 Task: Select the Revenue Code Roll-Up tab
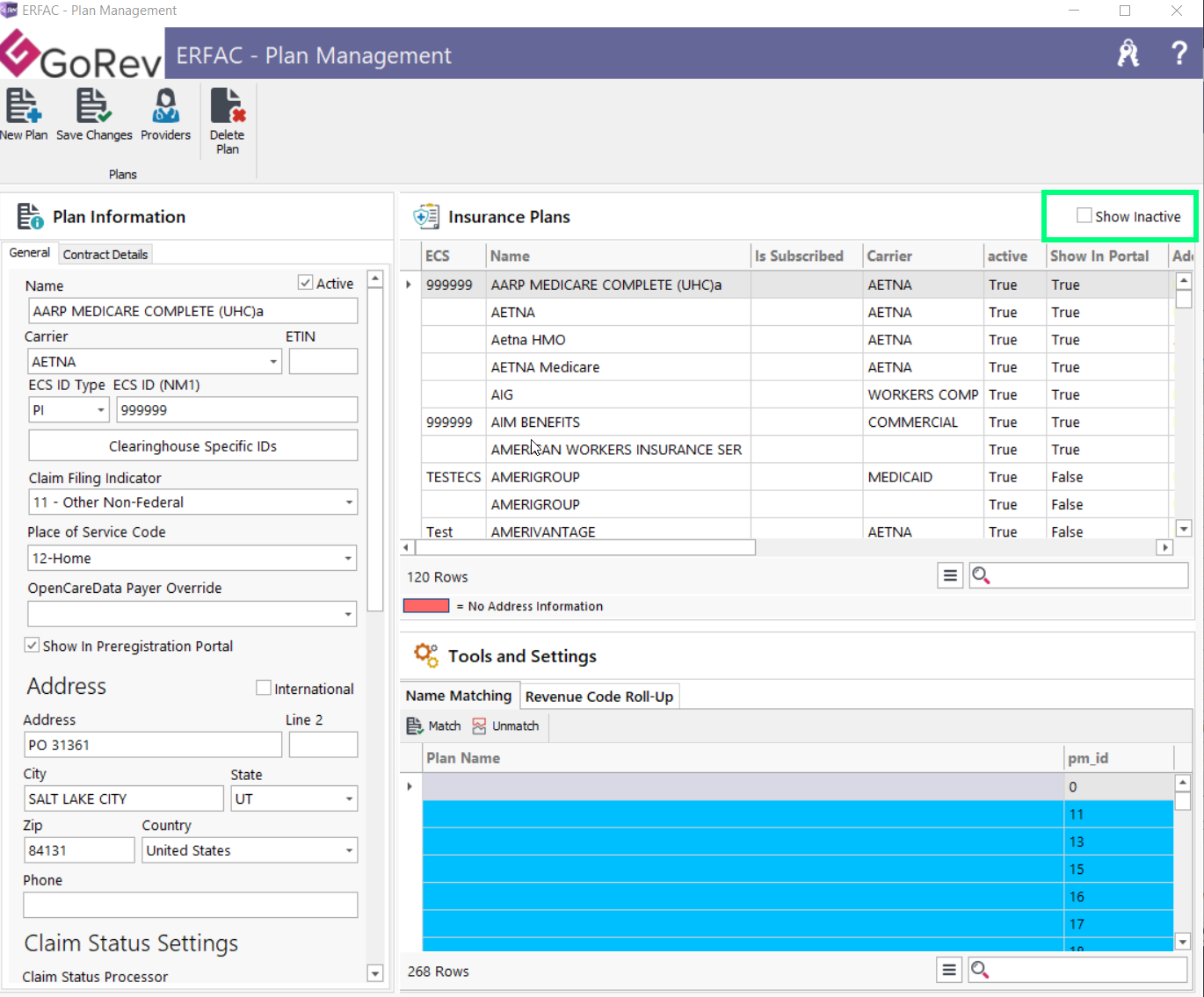pyautogui.click(x=599, y=697)
